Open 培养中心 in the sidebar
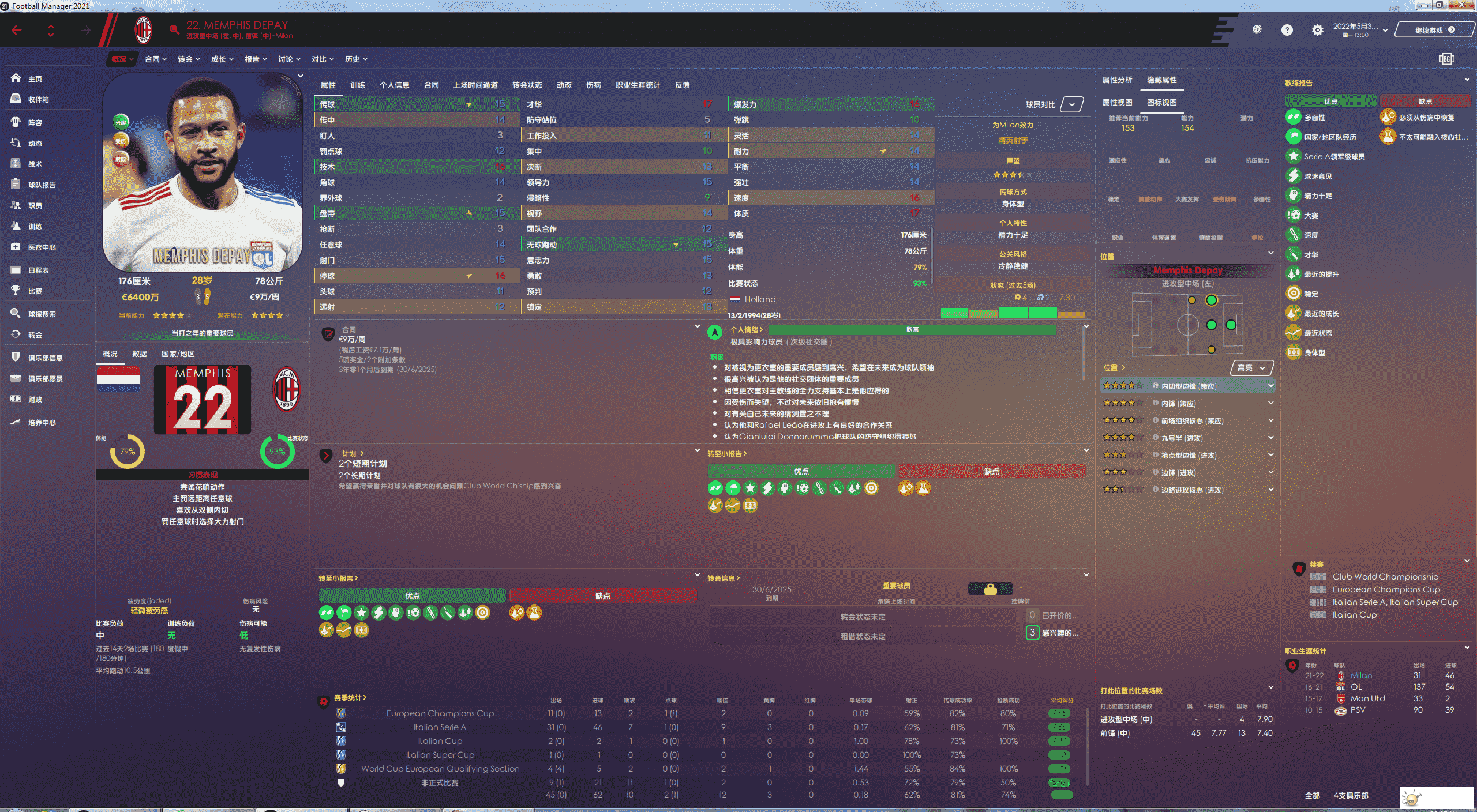Screen dimensions: 1477x812 (x=42, y=422)
